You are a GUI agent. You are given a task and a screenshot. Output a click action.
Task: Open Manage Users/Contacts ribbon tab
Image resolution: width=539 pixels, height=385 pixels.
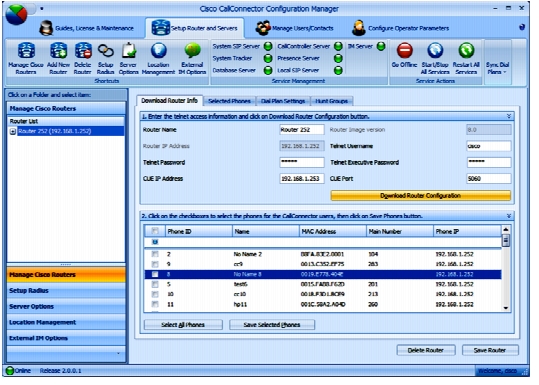tap(295, 28)
